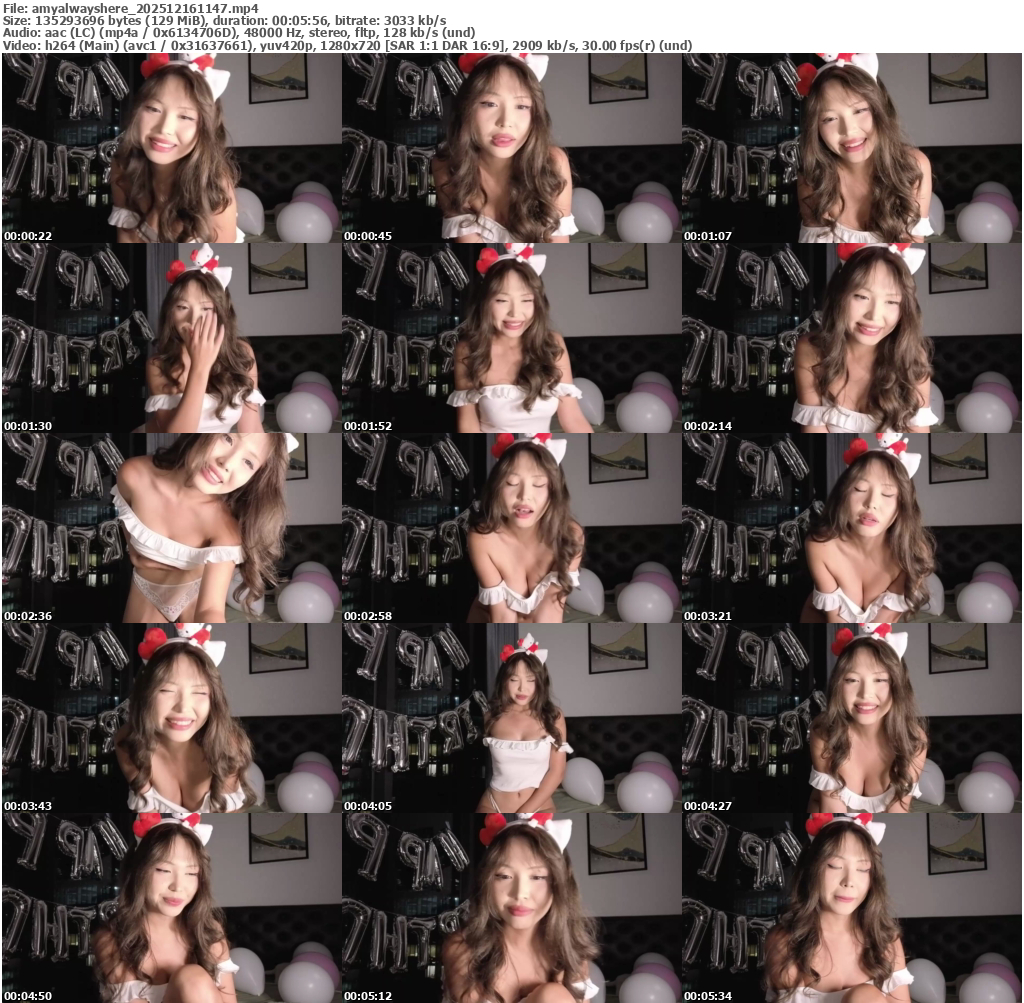
Task: Select the thumbnail at 00:04:05
Action: click(511, 718)
